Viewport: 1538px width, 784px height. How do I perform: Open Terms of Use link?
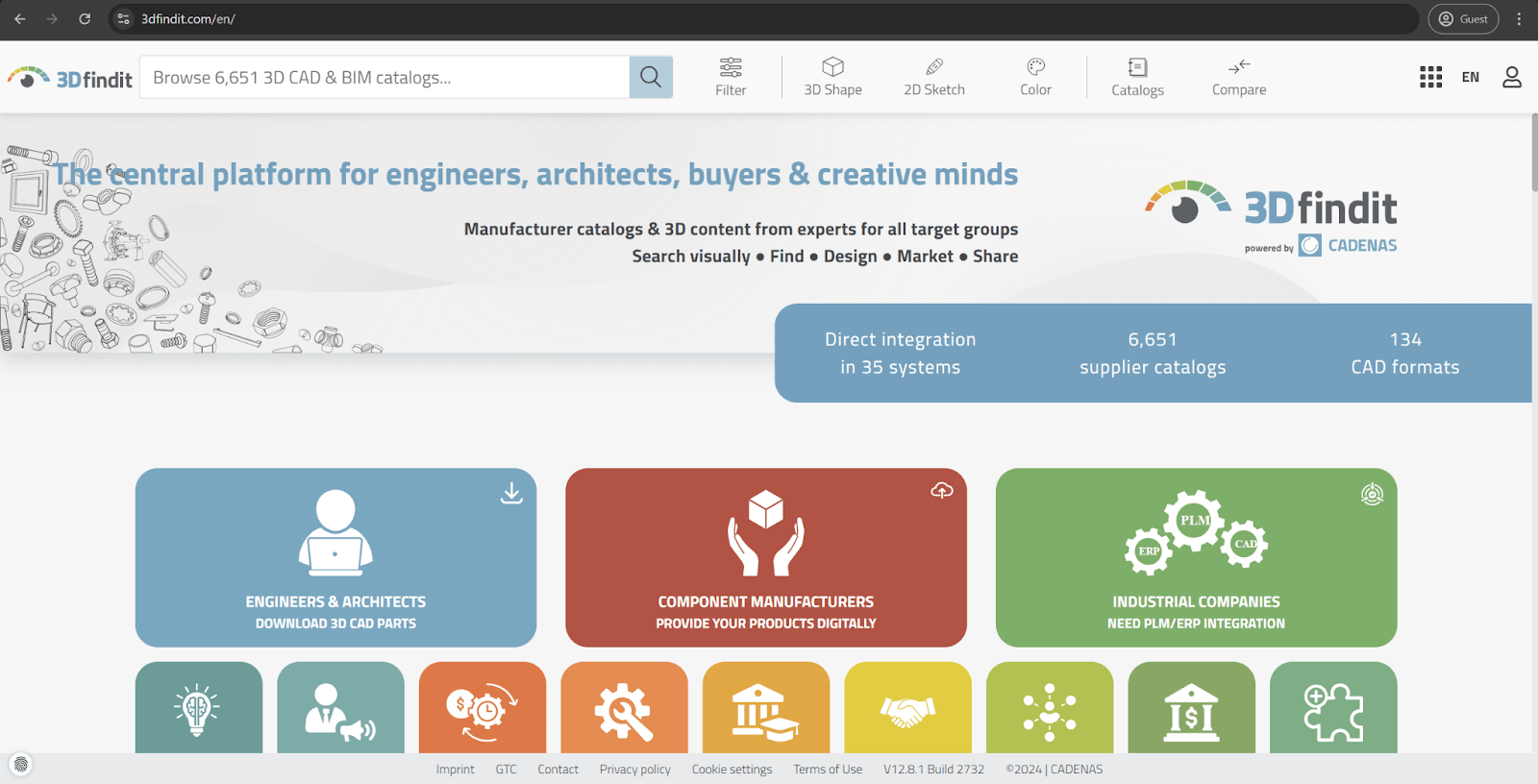coord(828,770)
